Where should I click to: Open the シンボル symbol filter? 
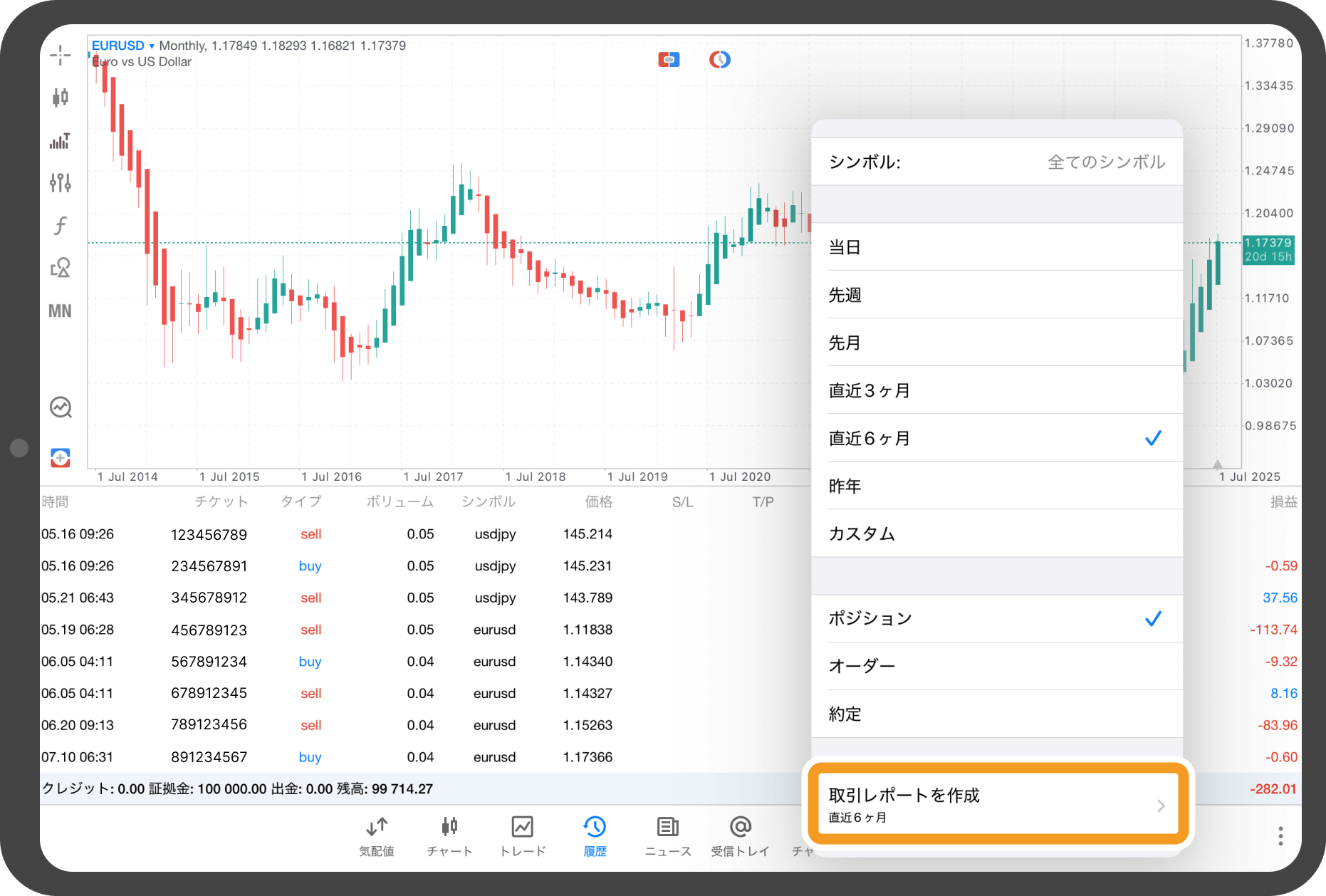[996, 162]
